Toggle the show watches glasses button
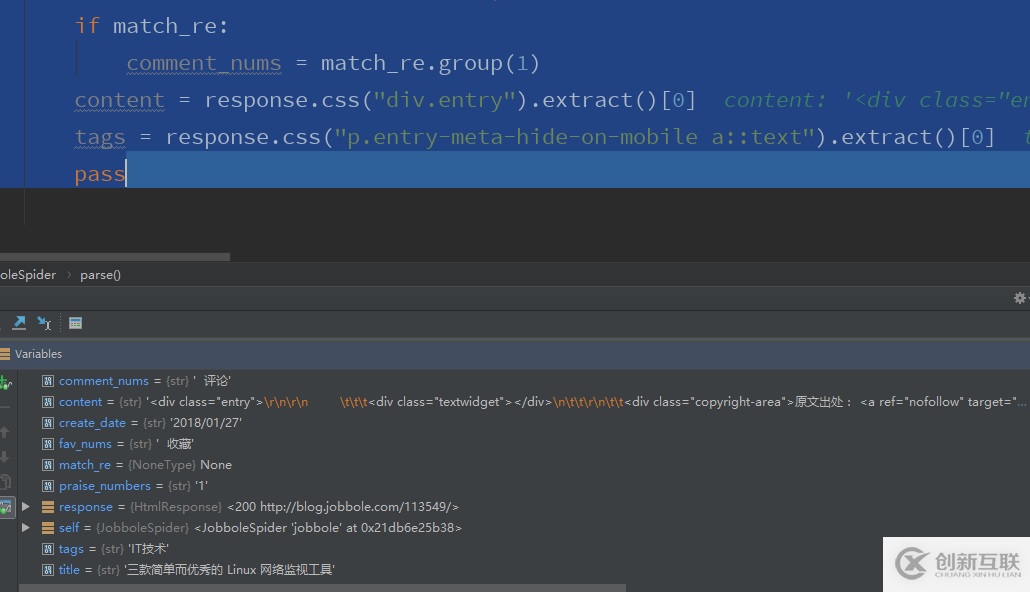Image resolution: width=1030 pixels, height=592 pixels. [x=5, y=508]
